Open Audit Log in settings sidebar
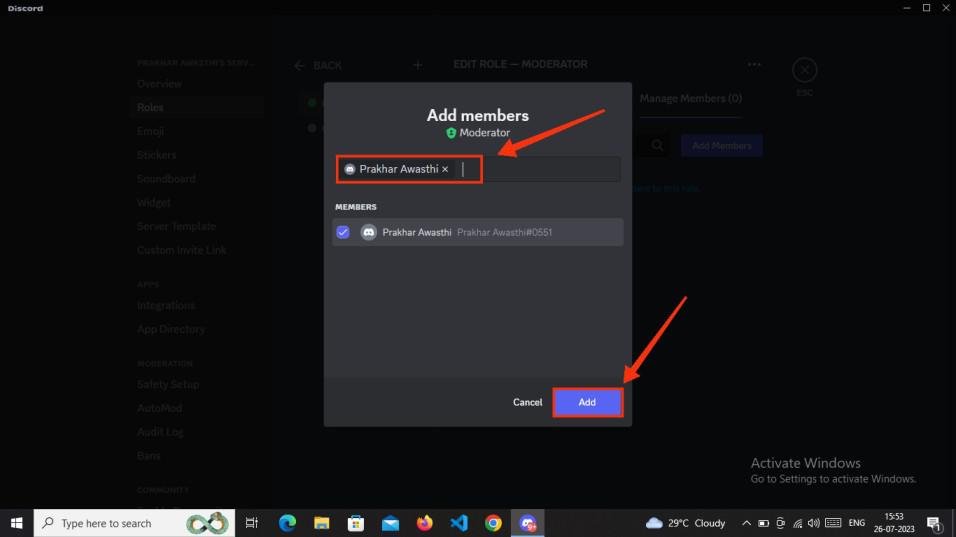Image resolution: width=956 pixels, height=537 pixels. (160, 432)
